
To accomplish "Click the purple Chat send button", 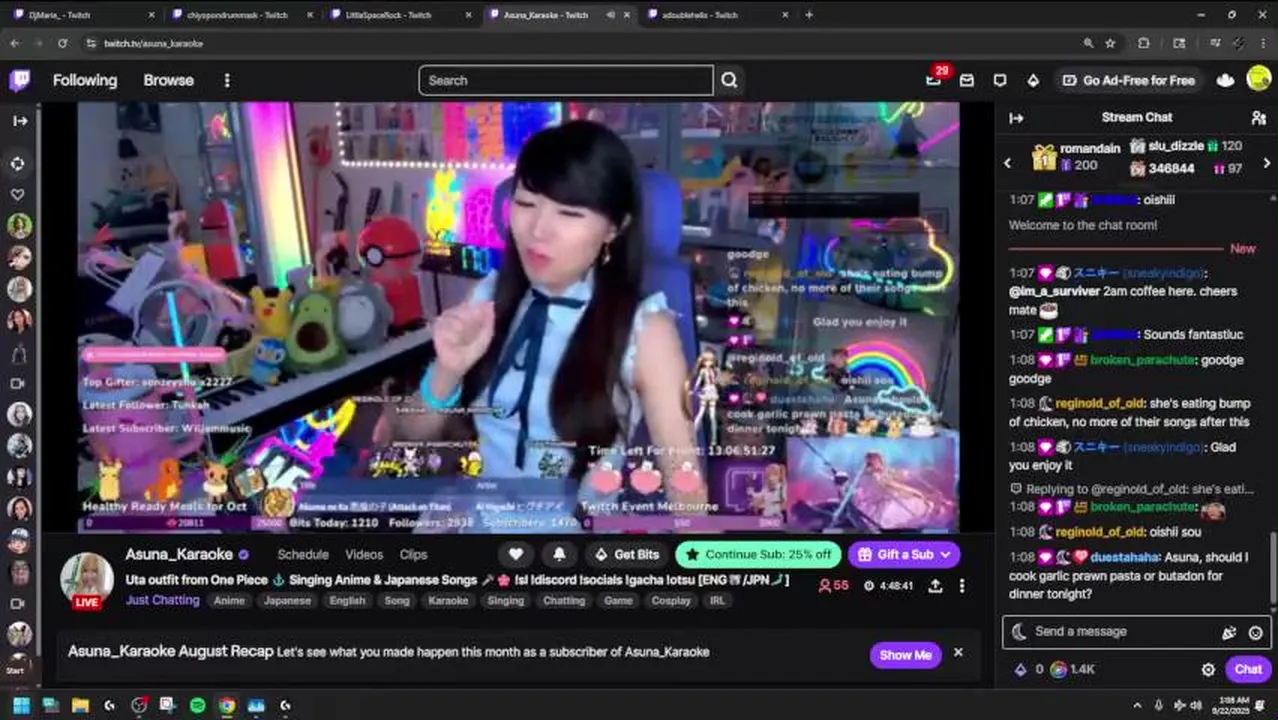I will 1248,670.
